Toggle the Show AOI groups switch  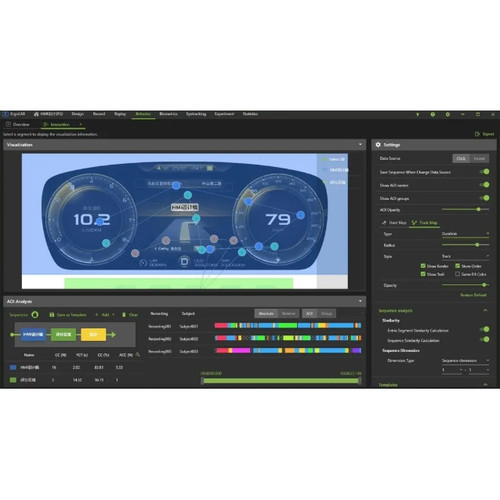(484, 198)
